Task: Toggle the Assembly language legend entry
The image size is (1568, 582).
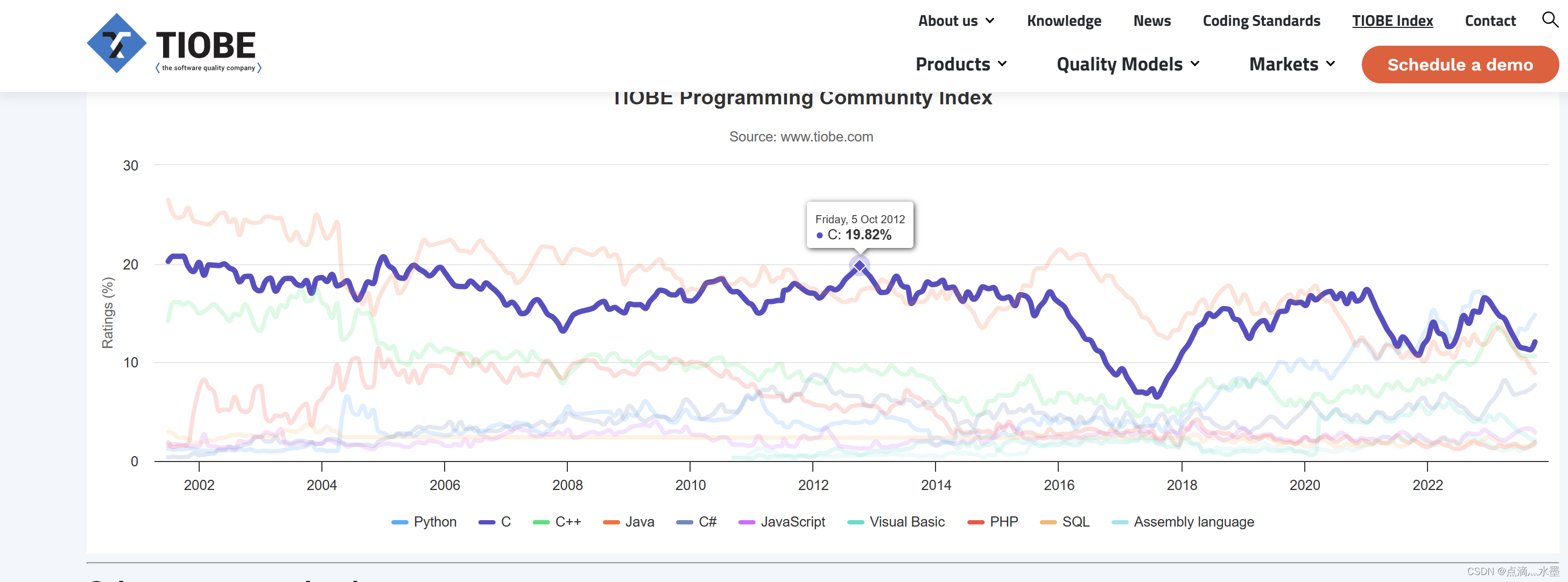Action: click(1183, 522)
